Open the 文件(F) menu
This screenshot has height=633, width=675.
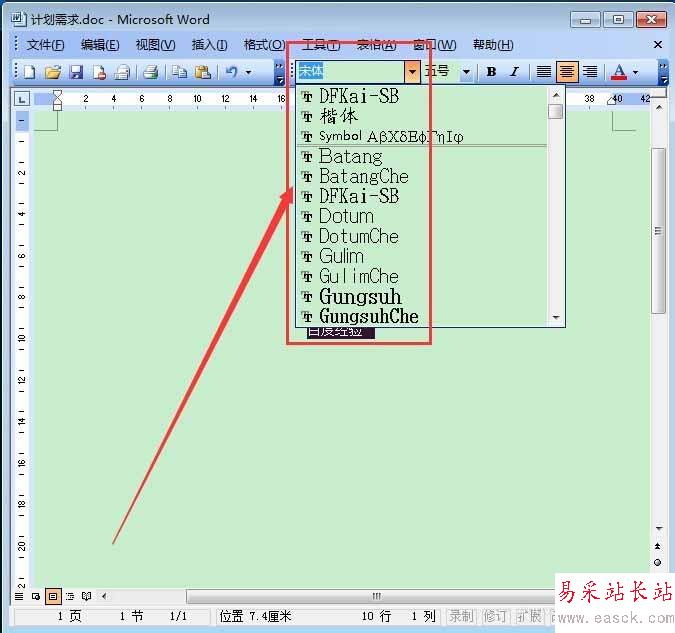[45, 45]
